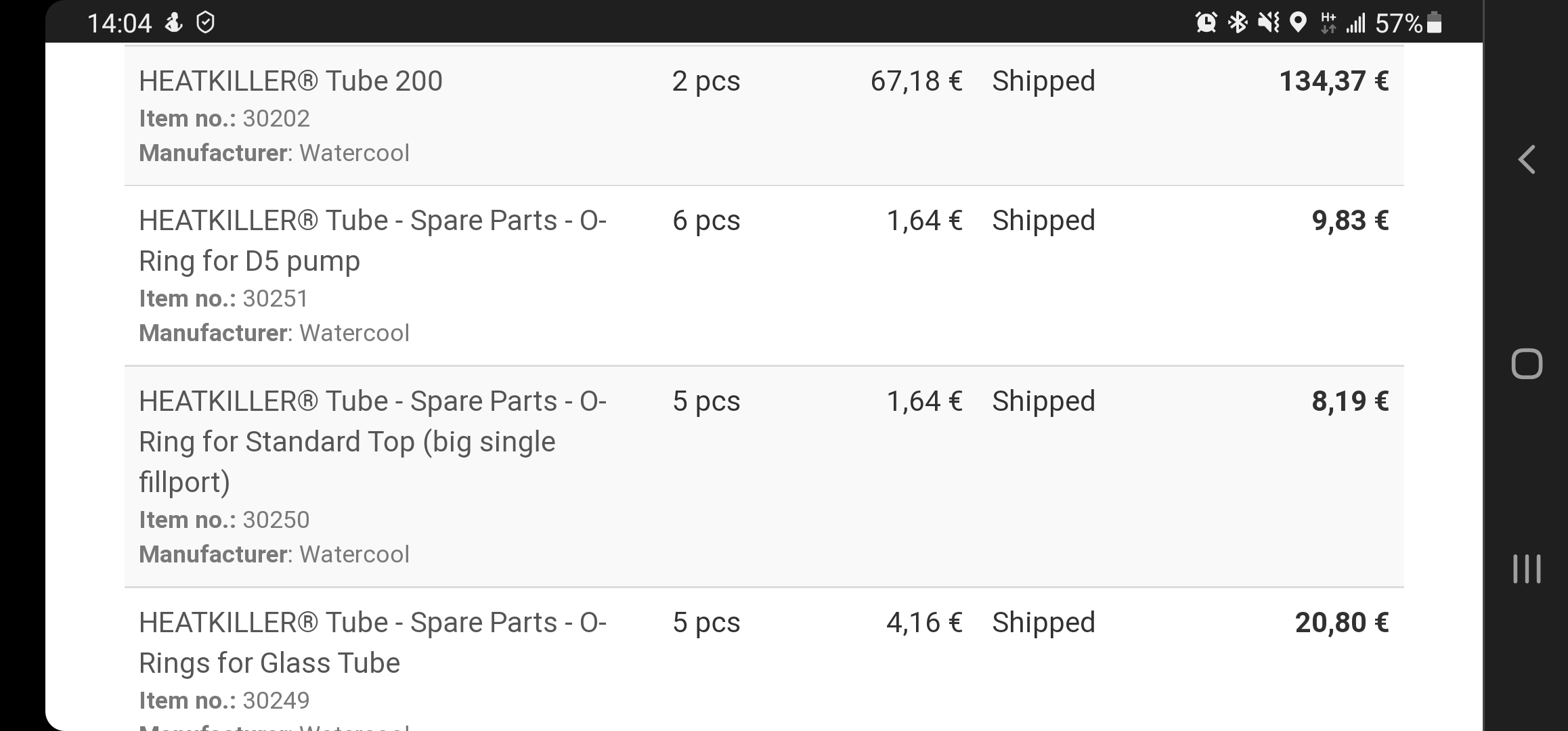The width and height of the screenshot is (1568, 731).
Task: Tap the 14:04 clock in status bar
Action: 119,24
